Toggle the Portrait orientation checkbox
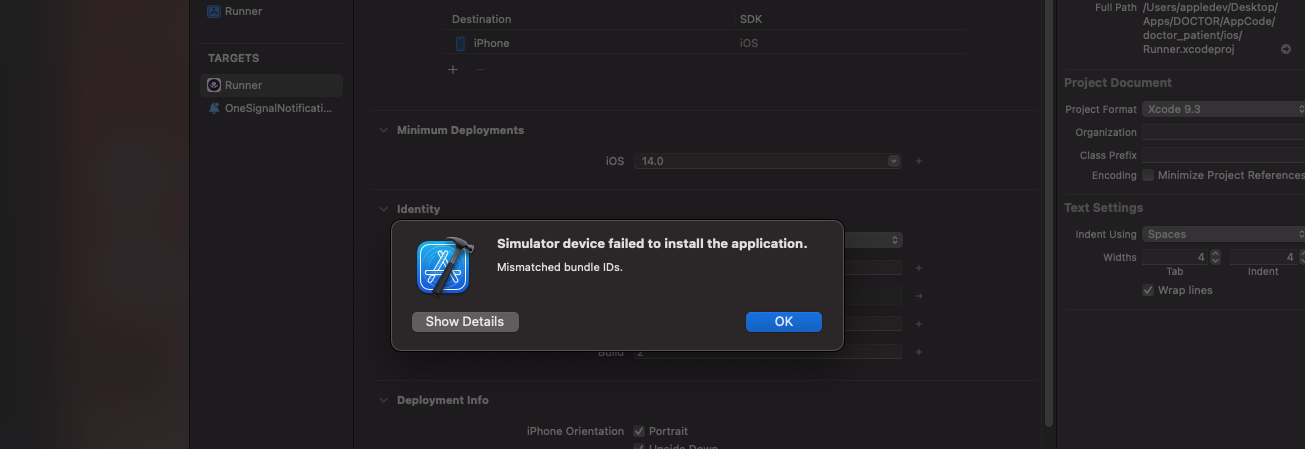The image size is (1305, 449). point(639,431)
